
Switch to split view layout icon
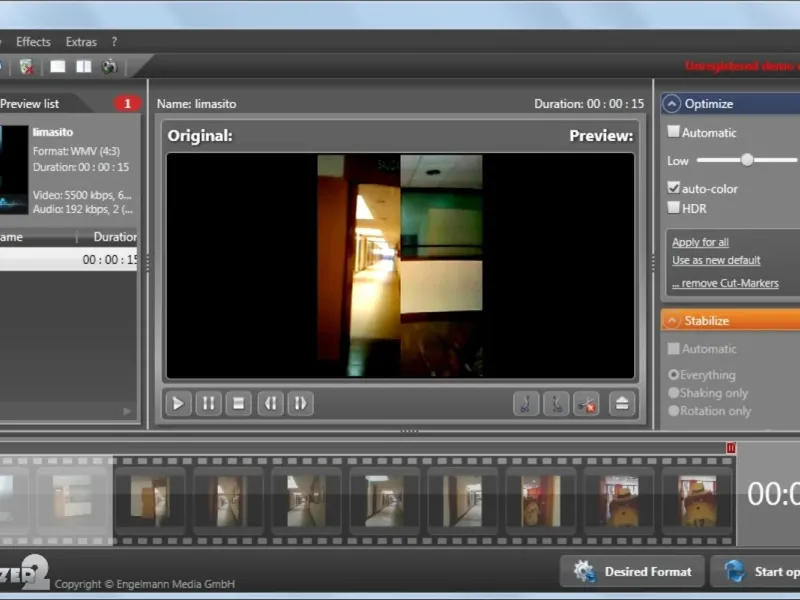click(x=84, y=67)
